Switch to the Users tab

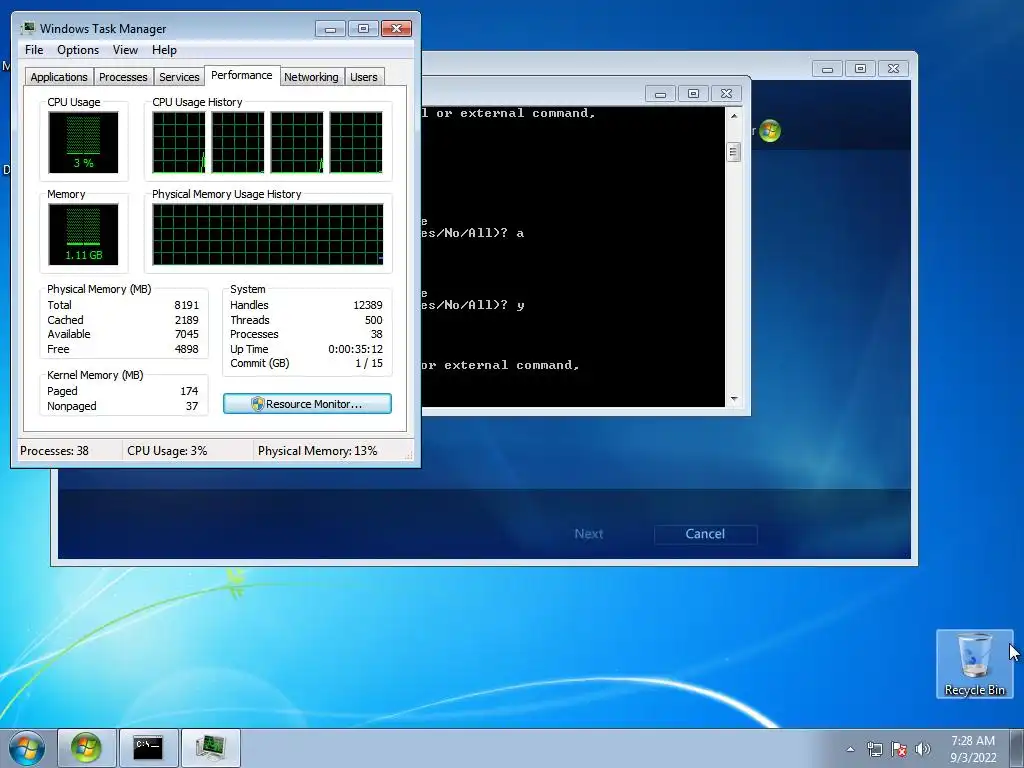[x=364, y=77]
